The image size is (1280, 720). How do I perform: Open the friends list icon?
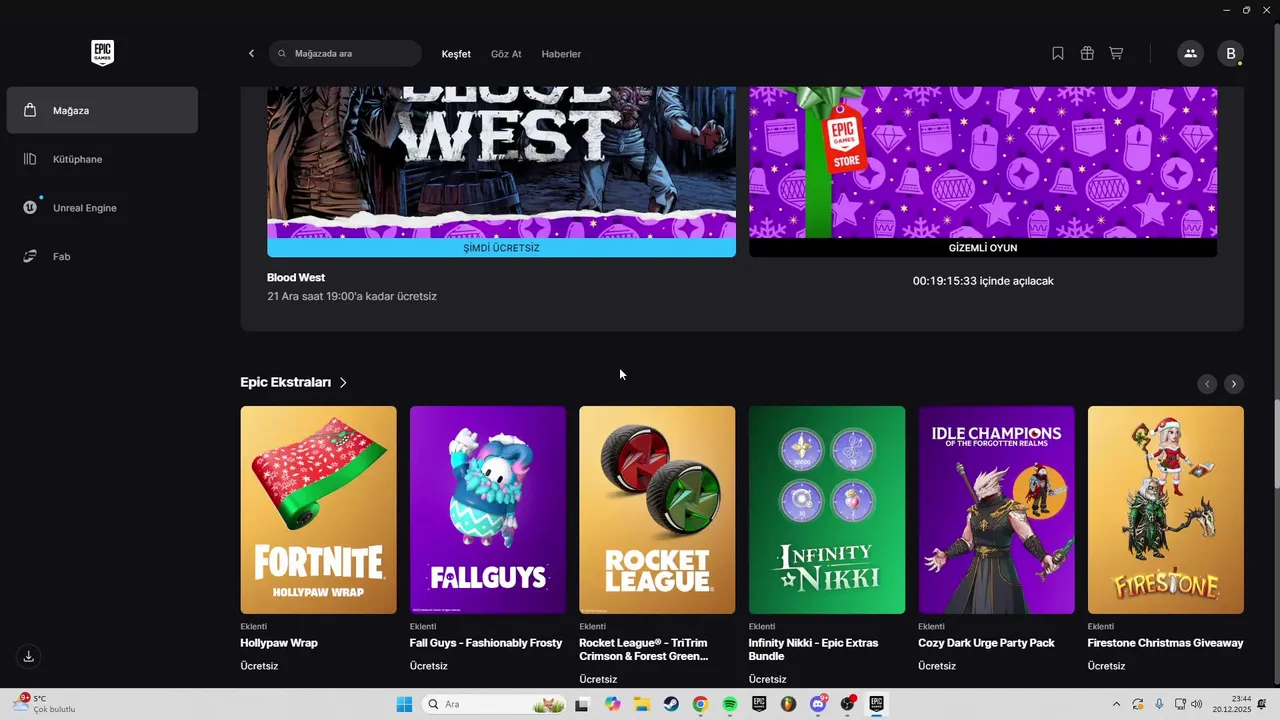1190,54
